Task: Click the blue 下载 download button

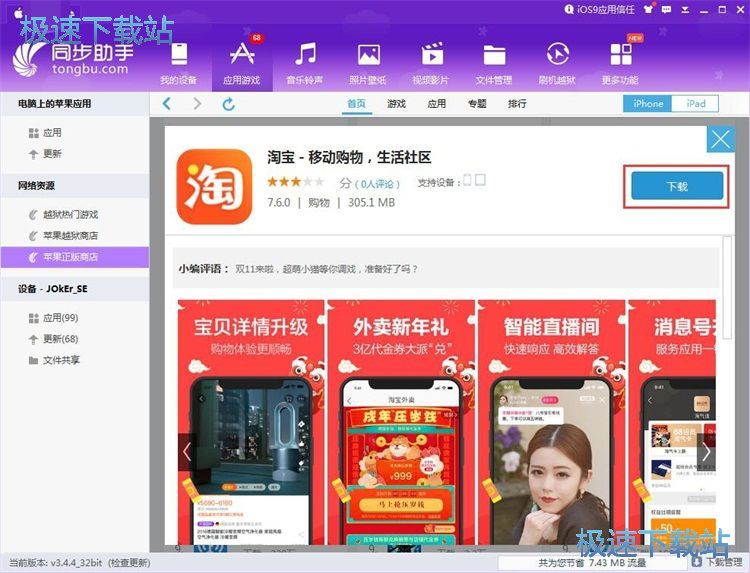Action: click(676, 187)
